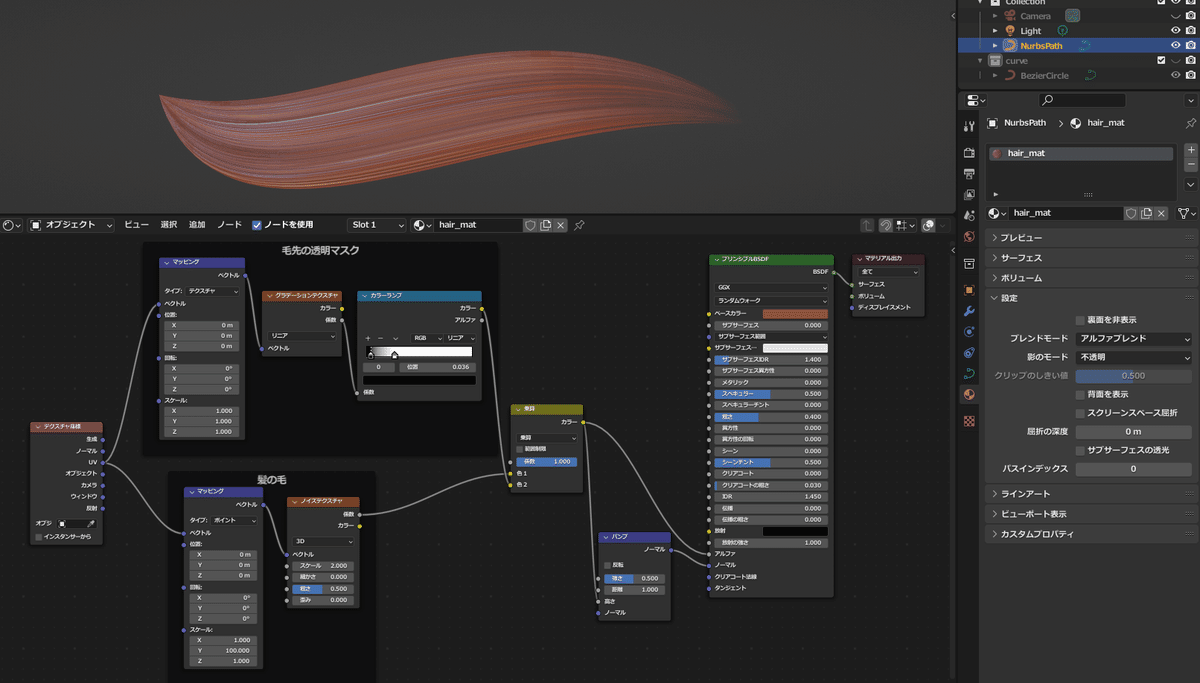Open the Output properties tab icon

[x=968, y=174]
